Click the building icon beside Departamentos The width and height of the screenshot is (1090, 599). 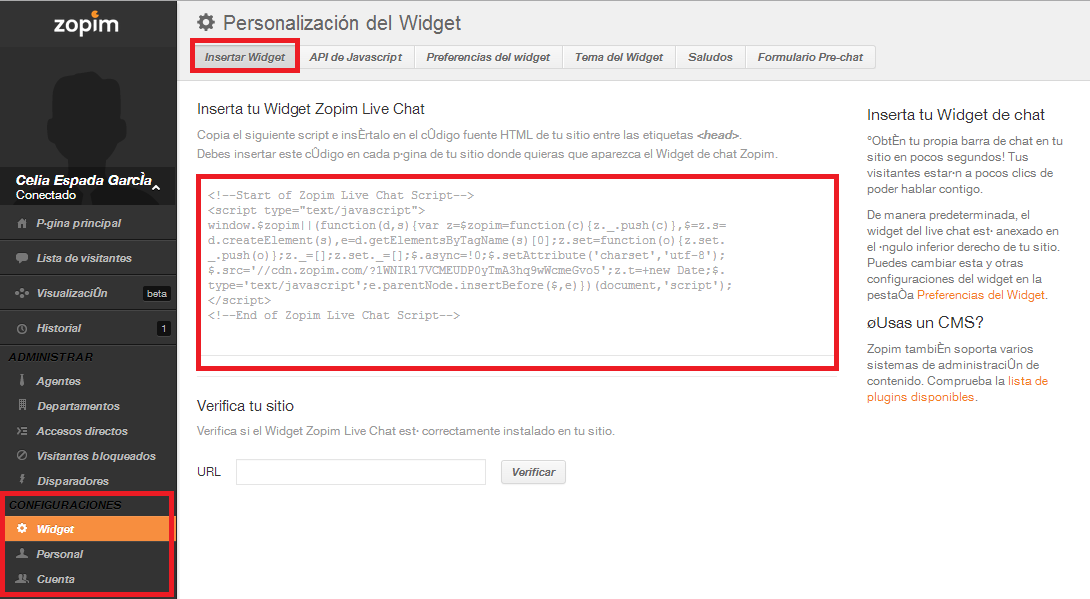[x=22, y=405]
